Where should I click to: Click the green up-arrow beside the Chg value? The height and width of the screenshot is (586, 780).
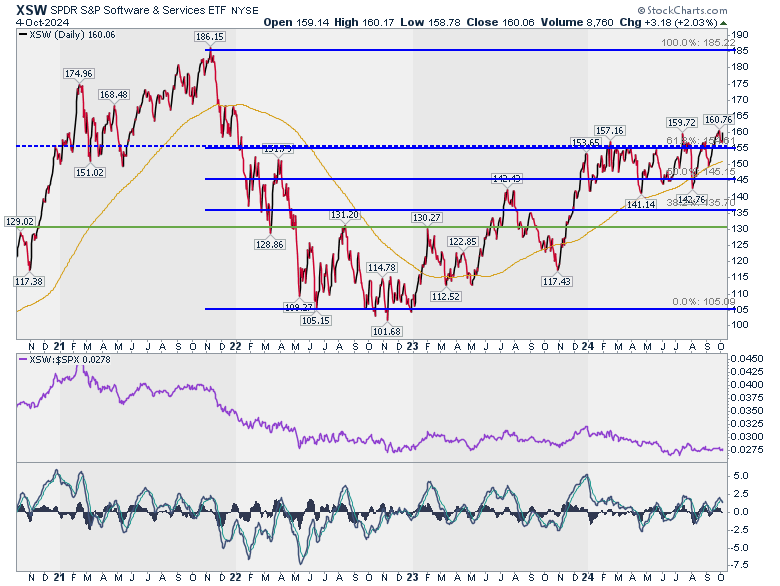723,23
